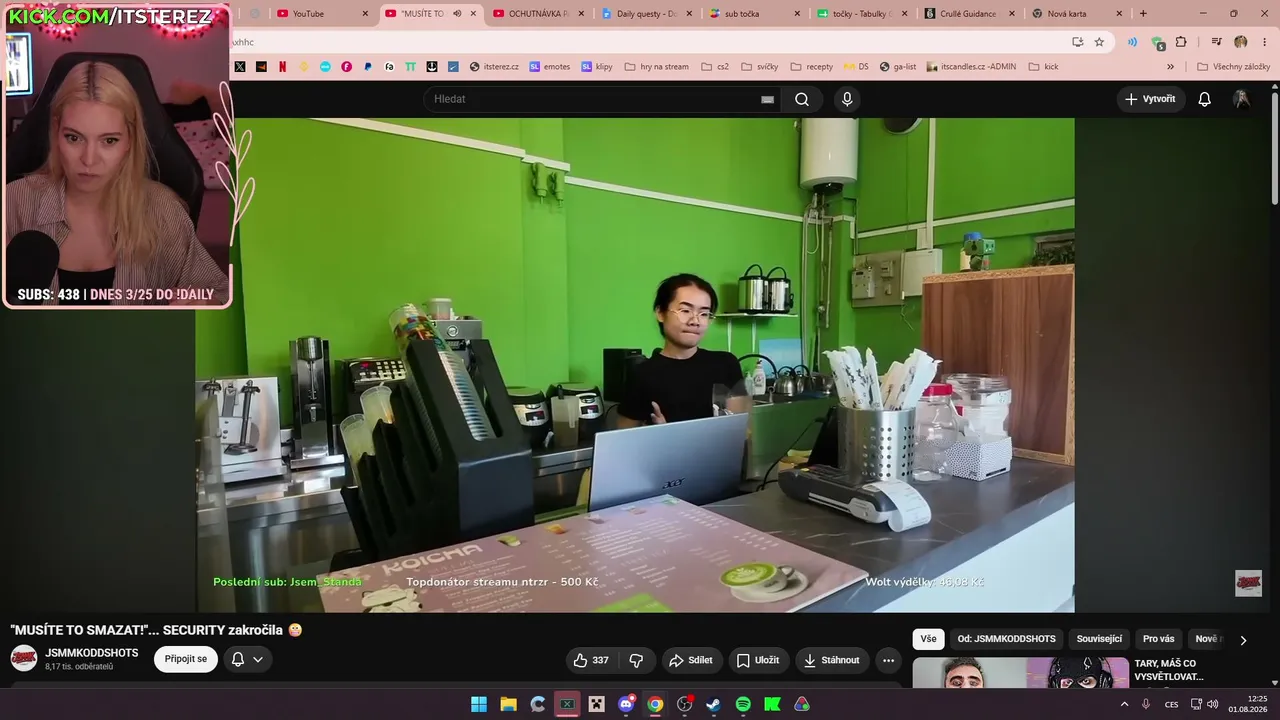Image resolution: width=1280 pixels, height=720 pixels.
Task: Open the JSMMKODDSHOTS channel name link
Action: (x=92, y=653)
